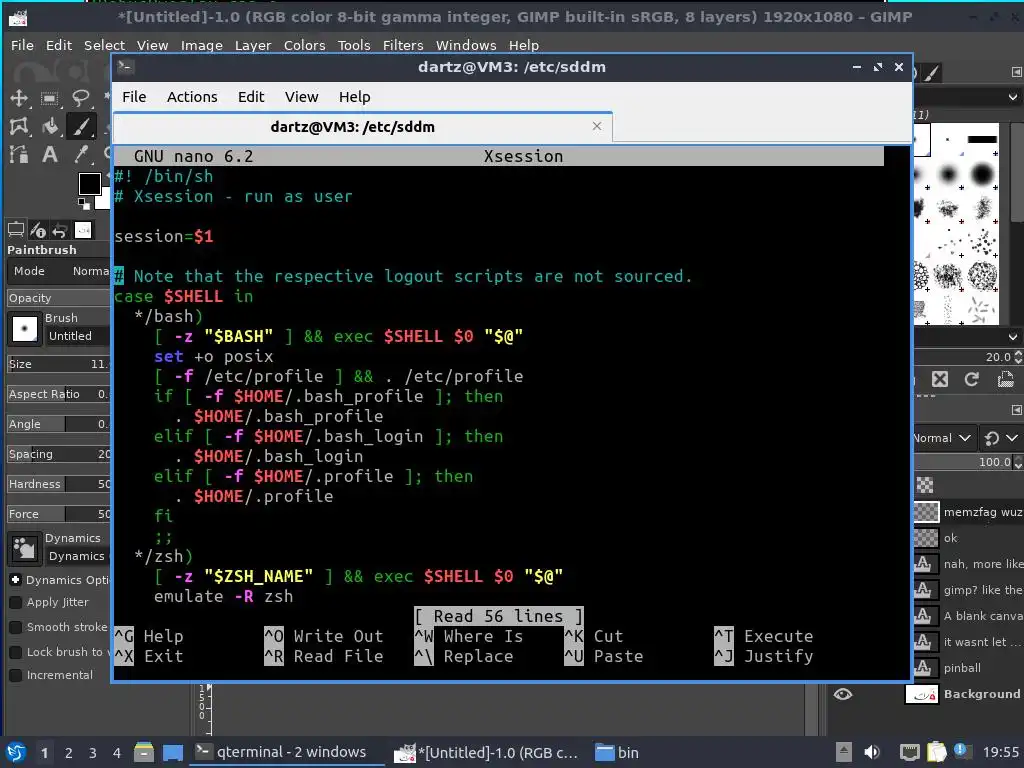Open the Images tab in GIMP dock

click(83, 230)
